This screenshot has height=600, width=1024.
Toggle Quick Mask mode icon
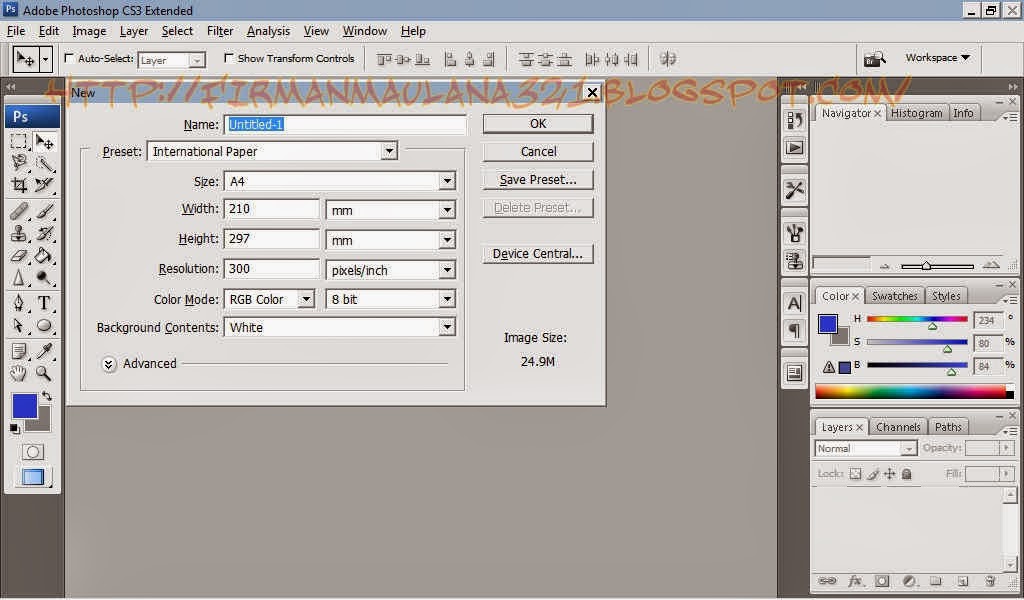tap(32, 452)
